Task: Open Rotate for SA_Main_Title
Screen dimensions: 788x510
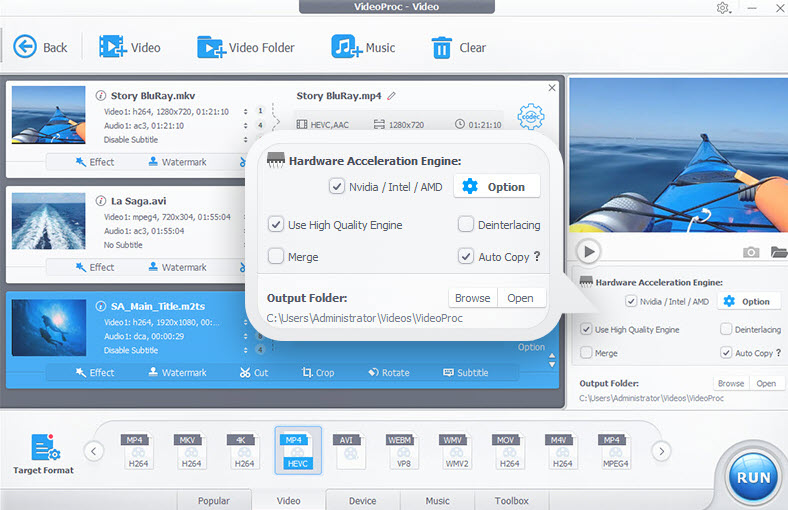Action: [x=389, y=372]
